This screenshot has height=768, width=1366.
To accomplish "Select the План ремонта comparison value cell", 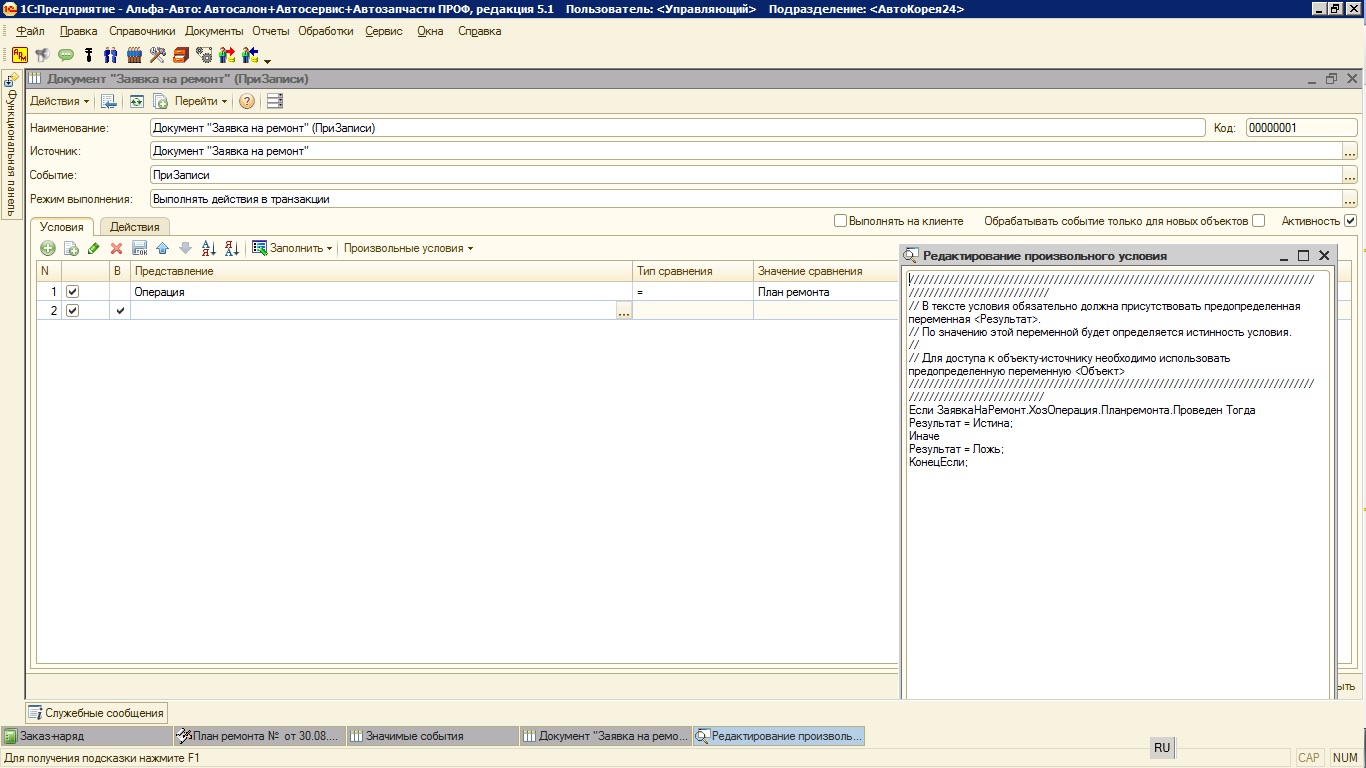I will pyautogui.click(x=826, y=292).
